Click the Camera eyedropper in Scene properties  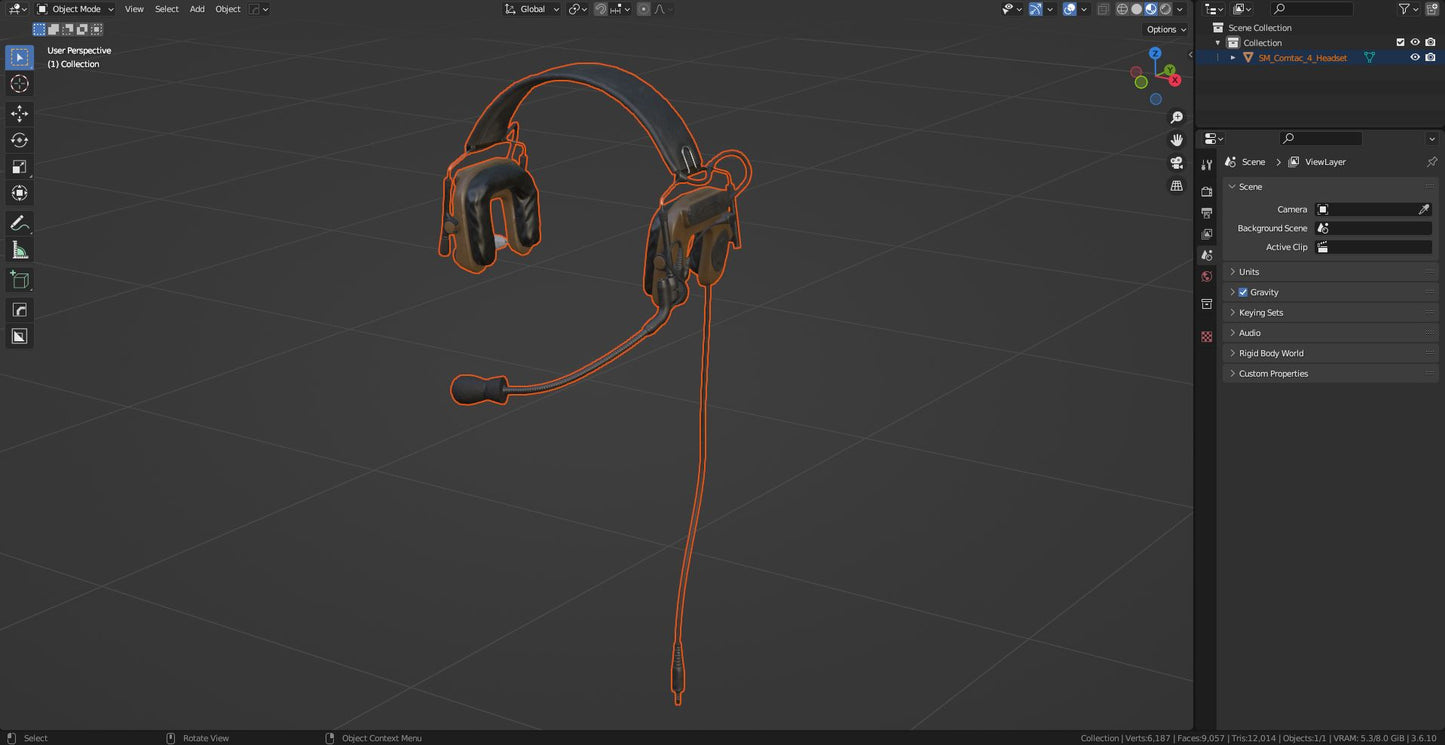pyautogui.click(x=1426, y=209)
